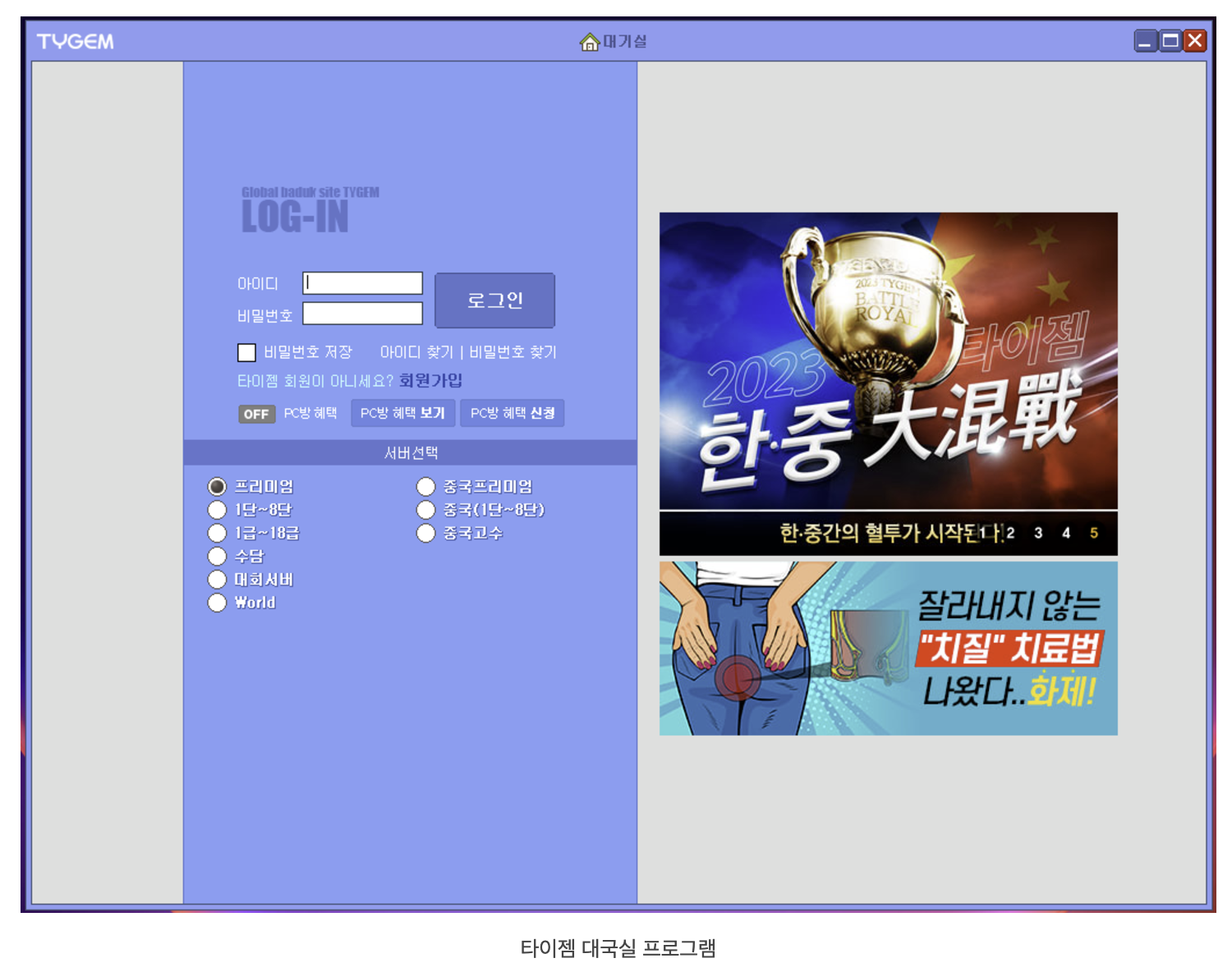Minimize the TYGEM window
Viewport: 1232px width, 972px height.
point(1145,41)
